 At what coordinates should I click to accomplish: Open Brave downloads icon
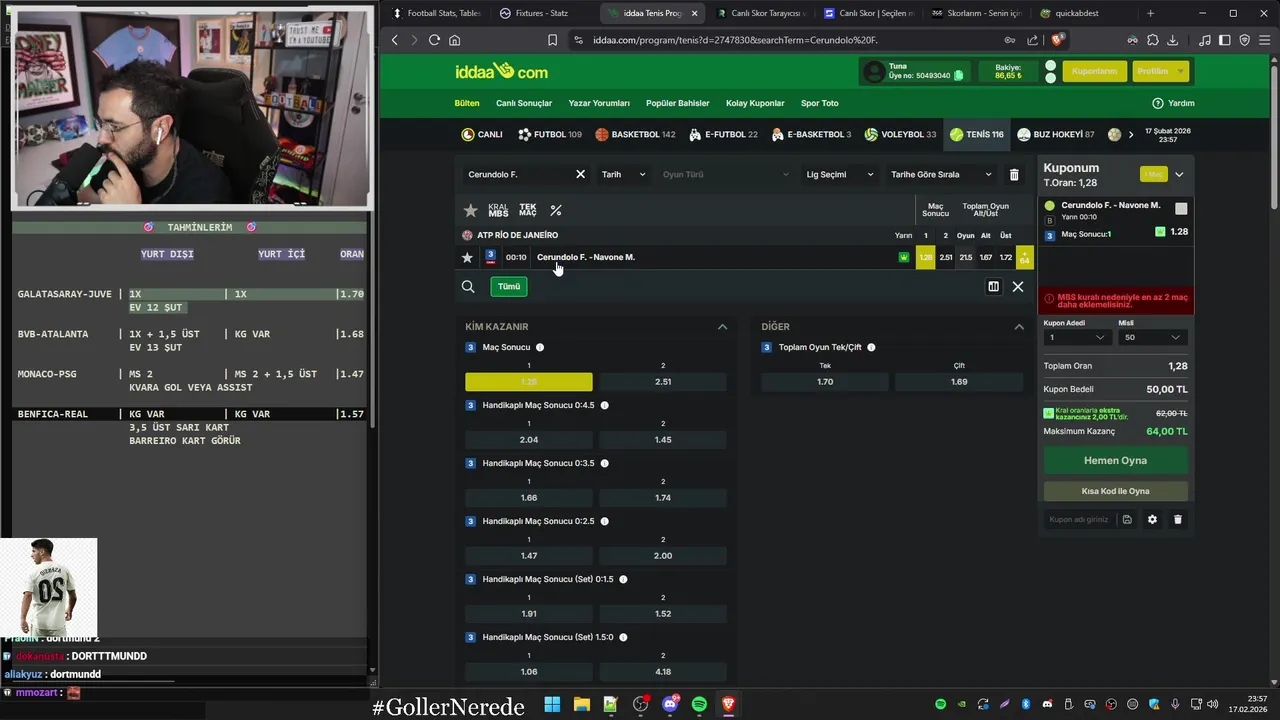(x=1172, y=40)
